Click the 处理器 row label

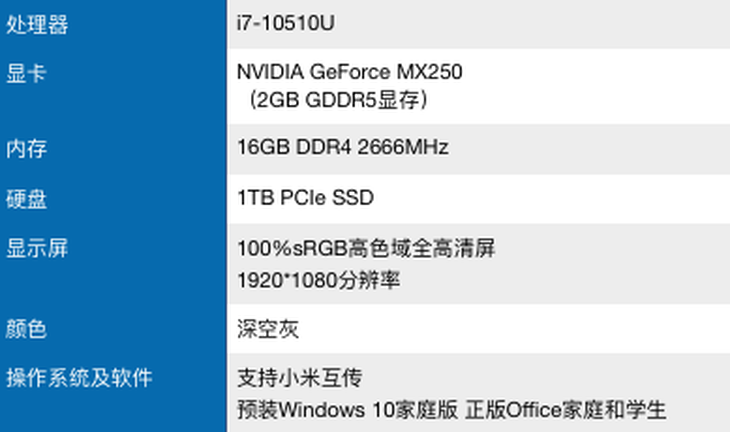(x=37, y=24)
